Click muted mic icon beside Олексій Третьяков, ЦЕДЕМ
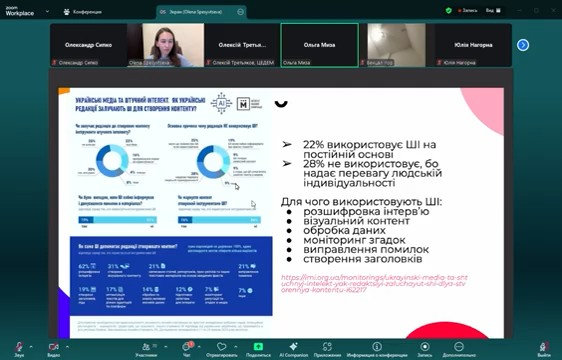The height and width of the screenshot is (360, 562). coord(208,63)
